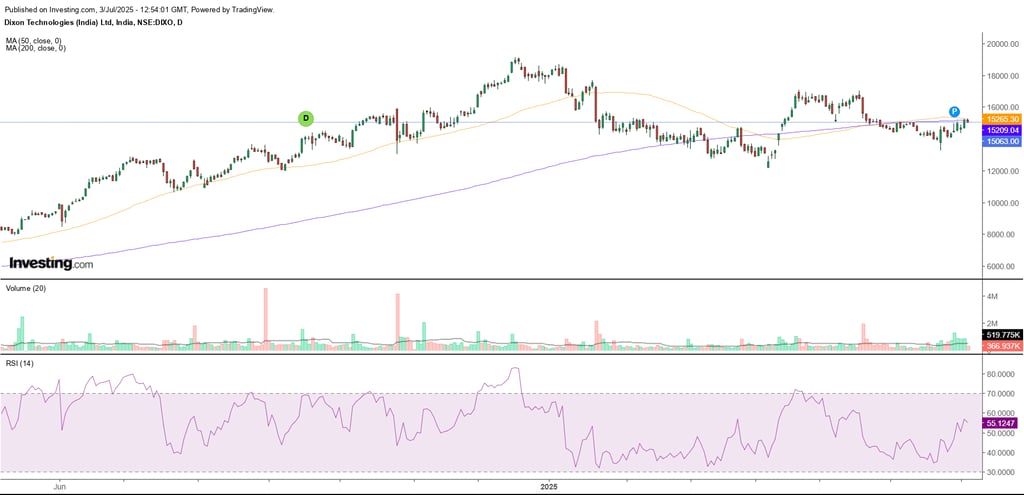The image size is (1024, 495).
Task: Click the 10000.00 price axis label
Action: pyautogui.click(x=1000, y=203)
